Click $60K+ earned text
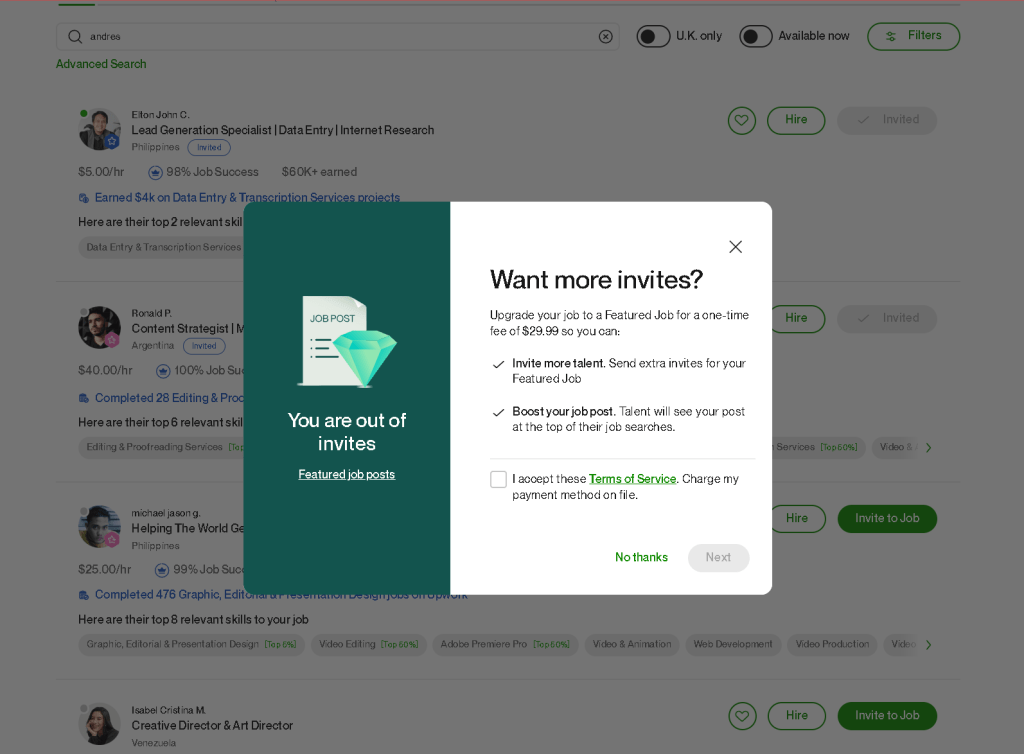 319,172
